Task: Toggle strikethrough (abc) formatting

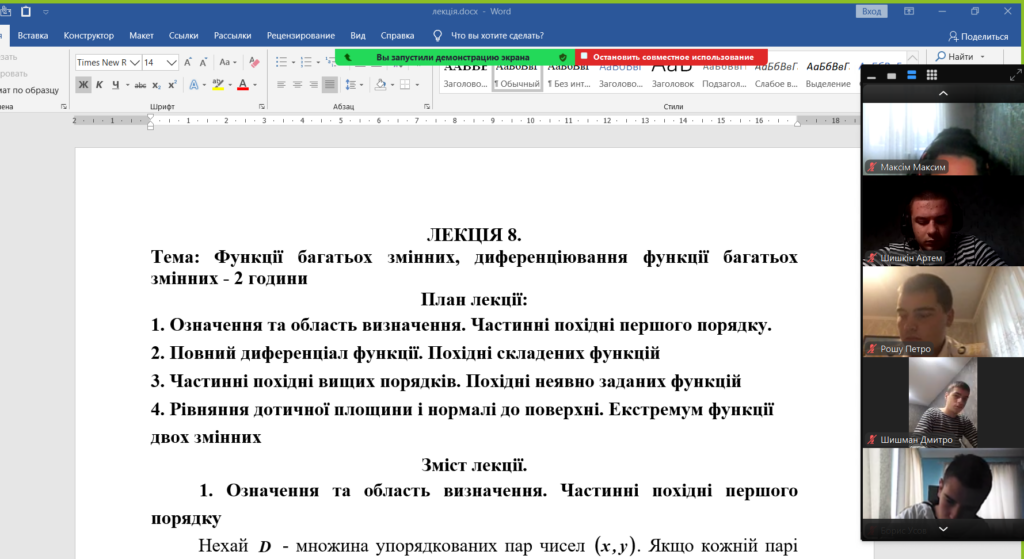Action: pyautogui.click(x=140, y=85)
